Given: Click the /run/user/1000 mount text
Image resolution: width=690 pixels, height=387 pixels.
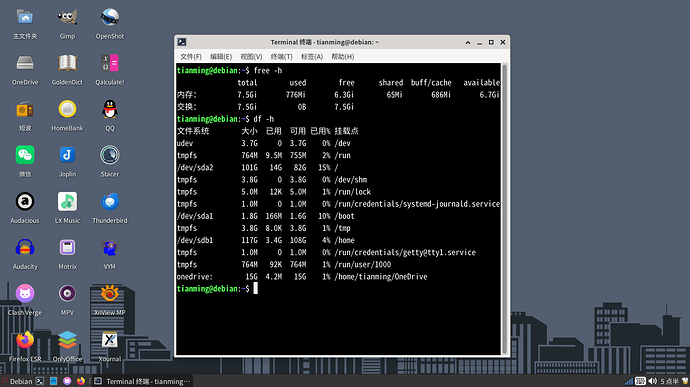Looking at the screenshot, I should click(363, 265).
